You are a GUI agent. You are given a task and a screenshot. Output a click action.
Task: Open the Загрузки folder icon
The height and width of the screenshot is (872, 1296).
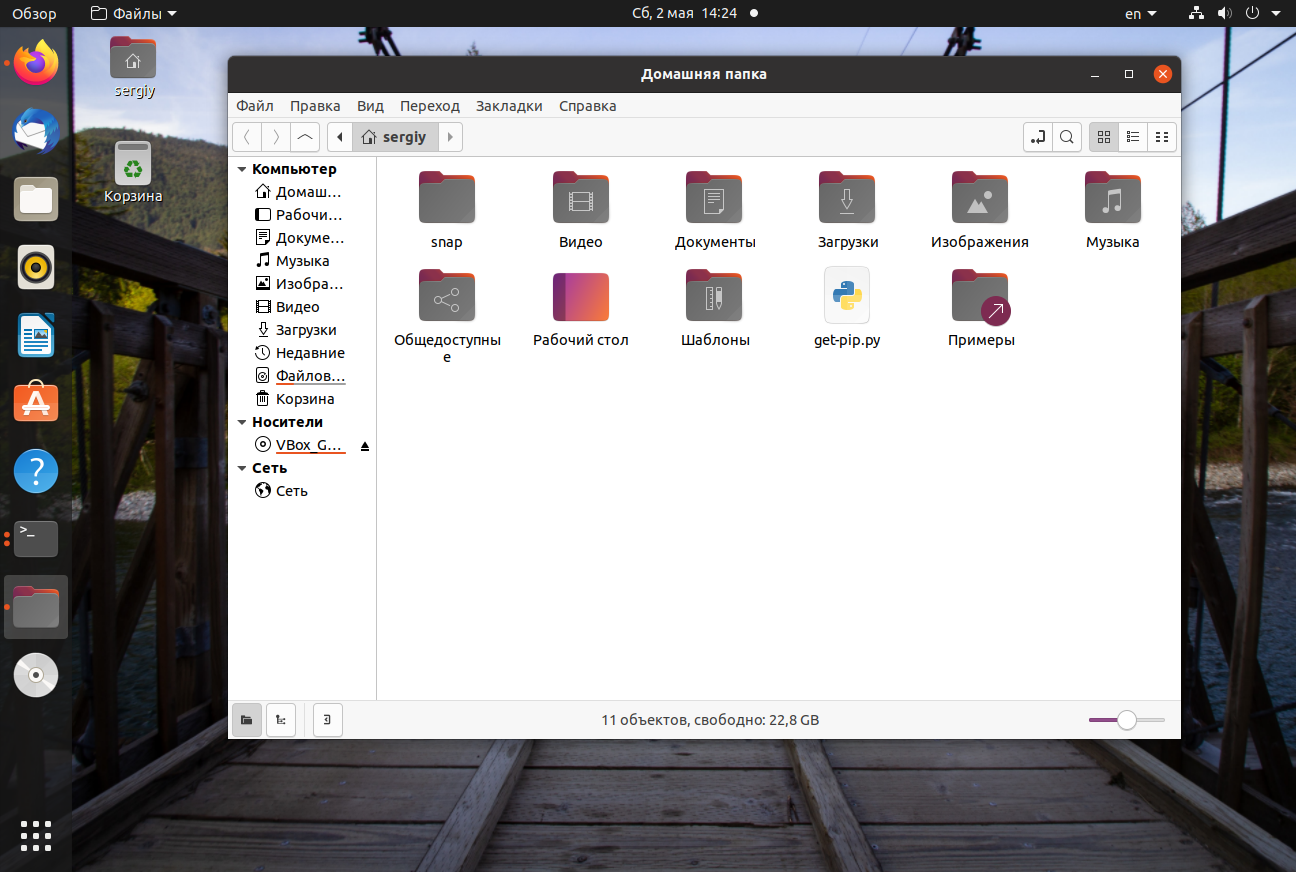847,197
